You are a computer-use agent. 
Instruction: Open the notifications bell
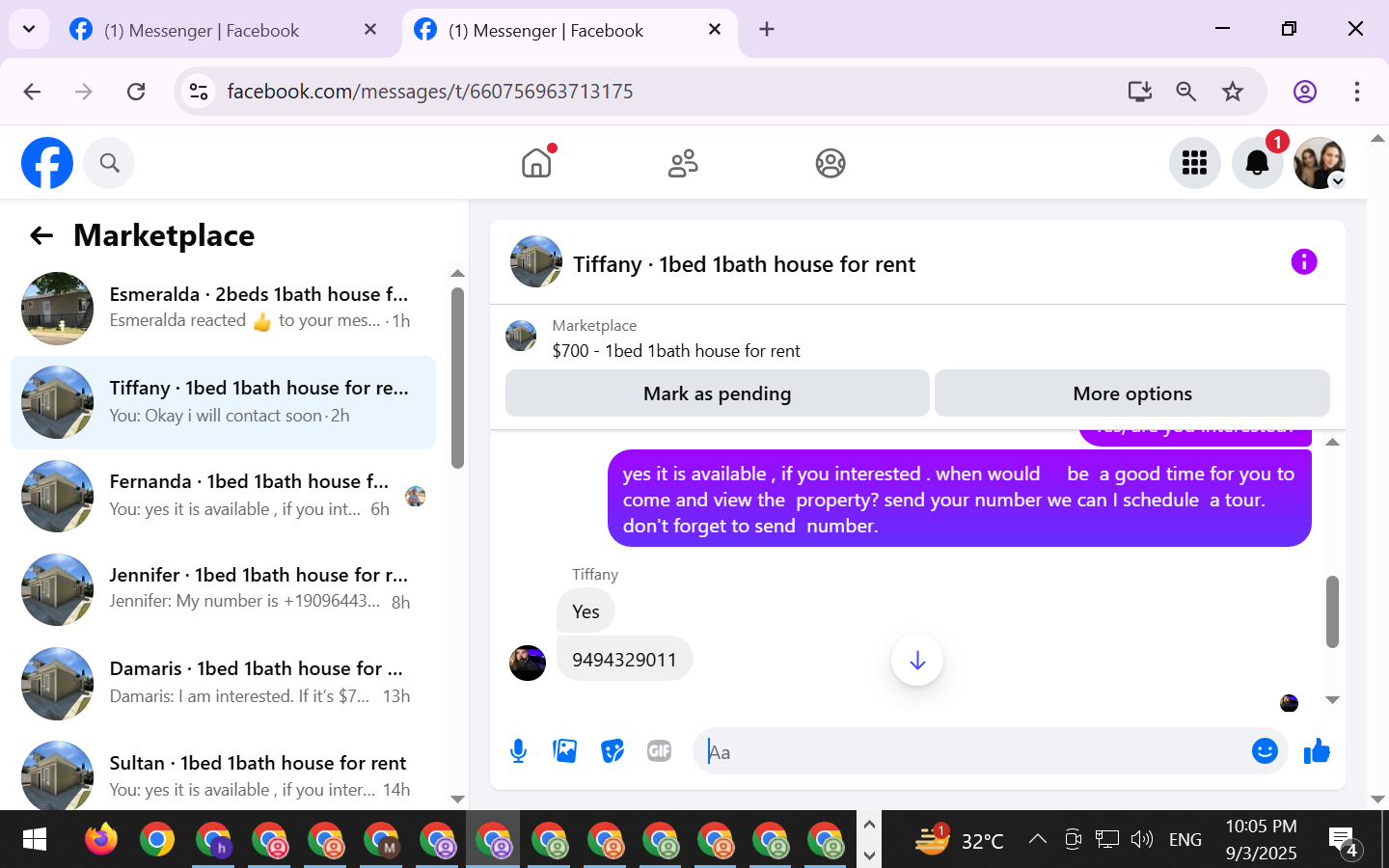coord(1257,163)
